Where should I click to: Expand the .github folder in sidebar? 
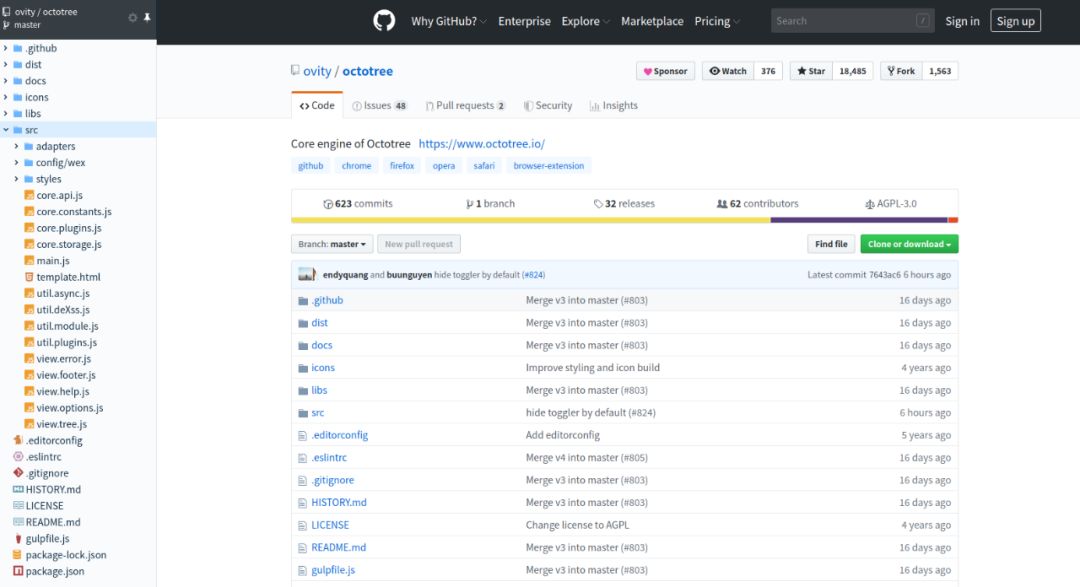[6, 48]
